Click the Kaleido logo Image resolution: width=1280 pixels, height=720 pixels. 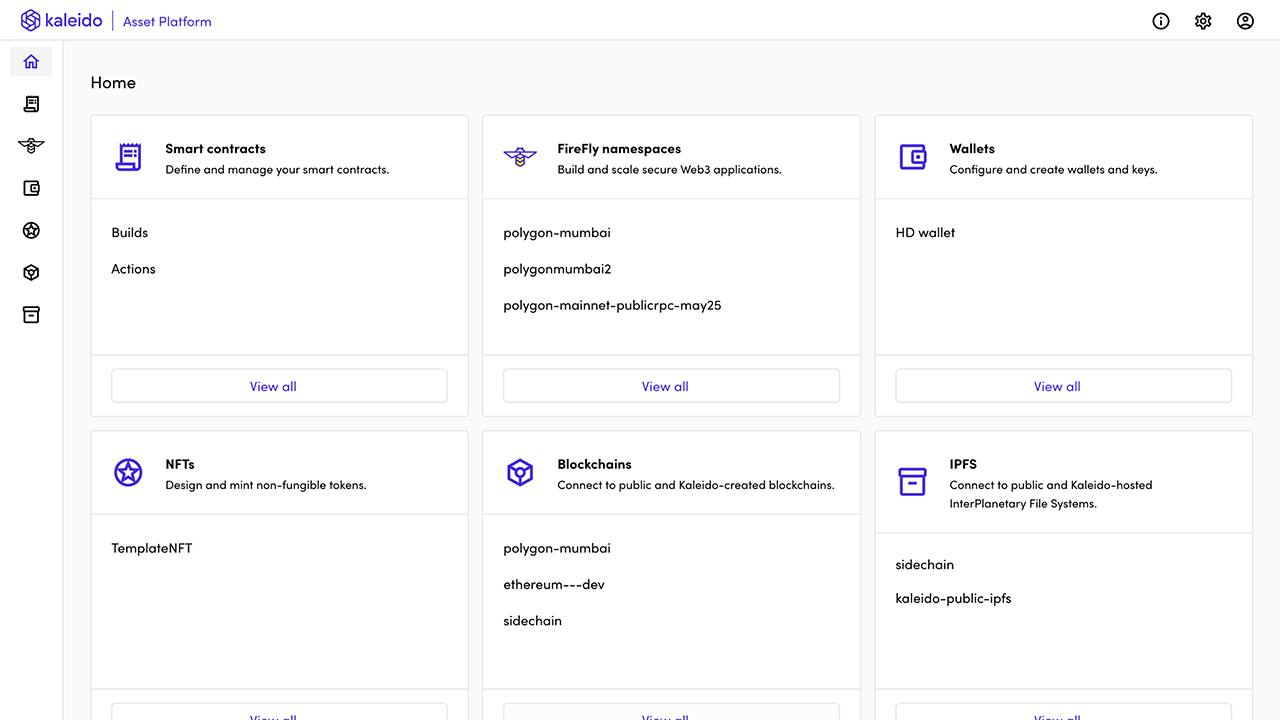coord(61,21)
